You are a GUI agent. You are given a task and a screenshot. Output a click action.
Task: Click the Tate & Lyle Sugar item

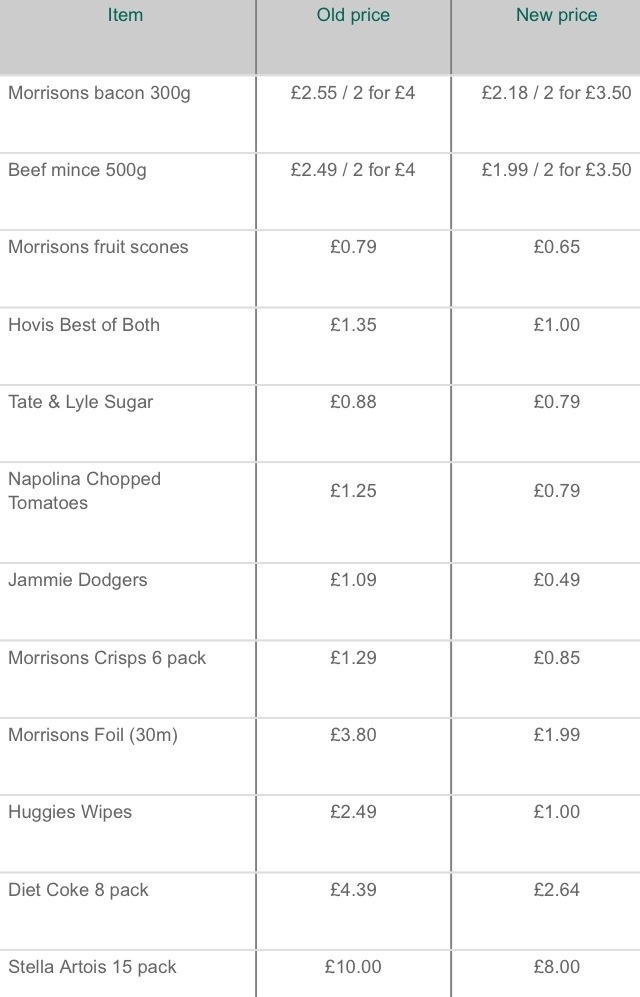coord(81,402)
